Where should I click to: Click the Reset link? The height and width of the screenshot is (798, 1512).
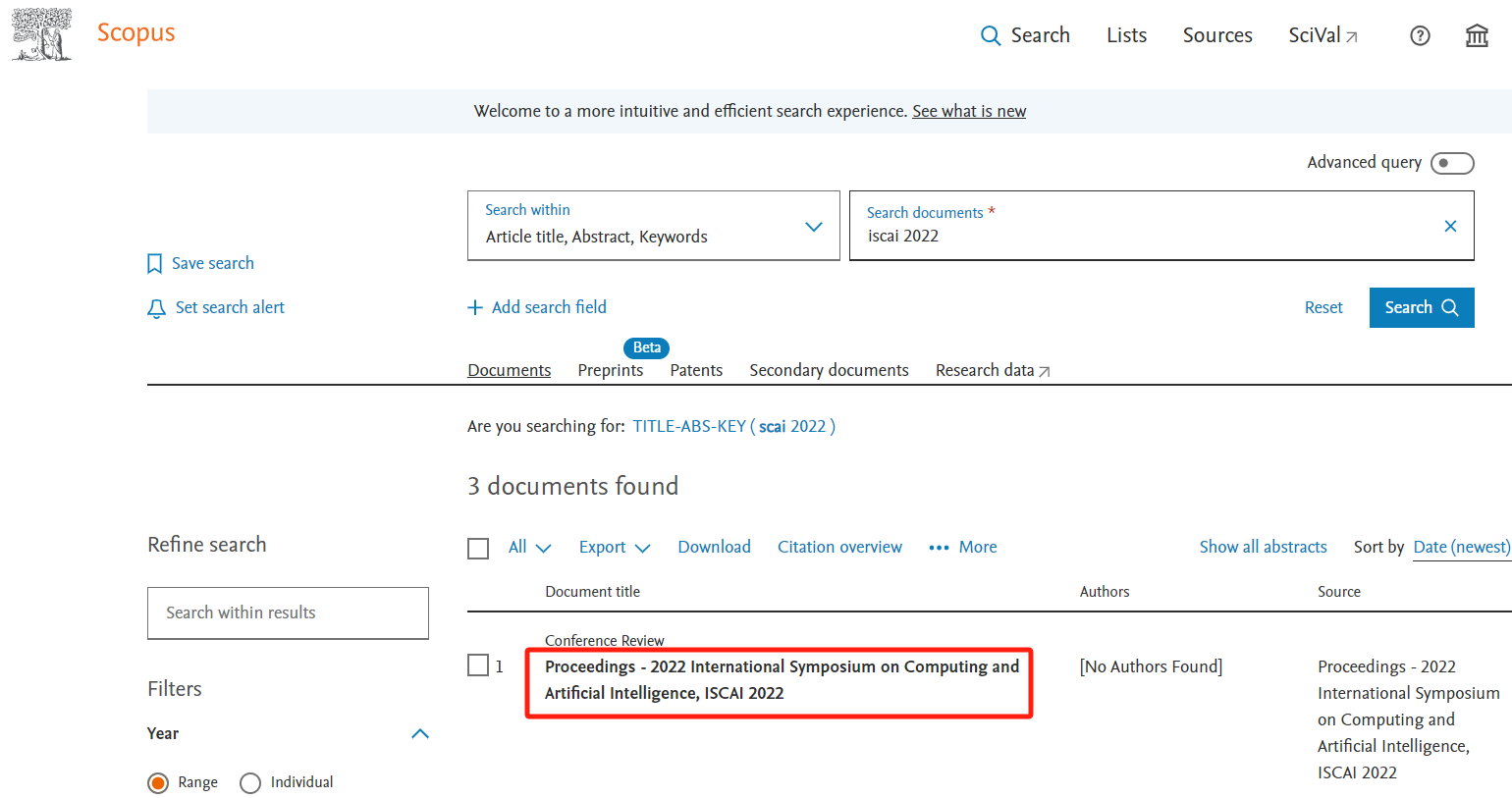[x=1323, y=307]
